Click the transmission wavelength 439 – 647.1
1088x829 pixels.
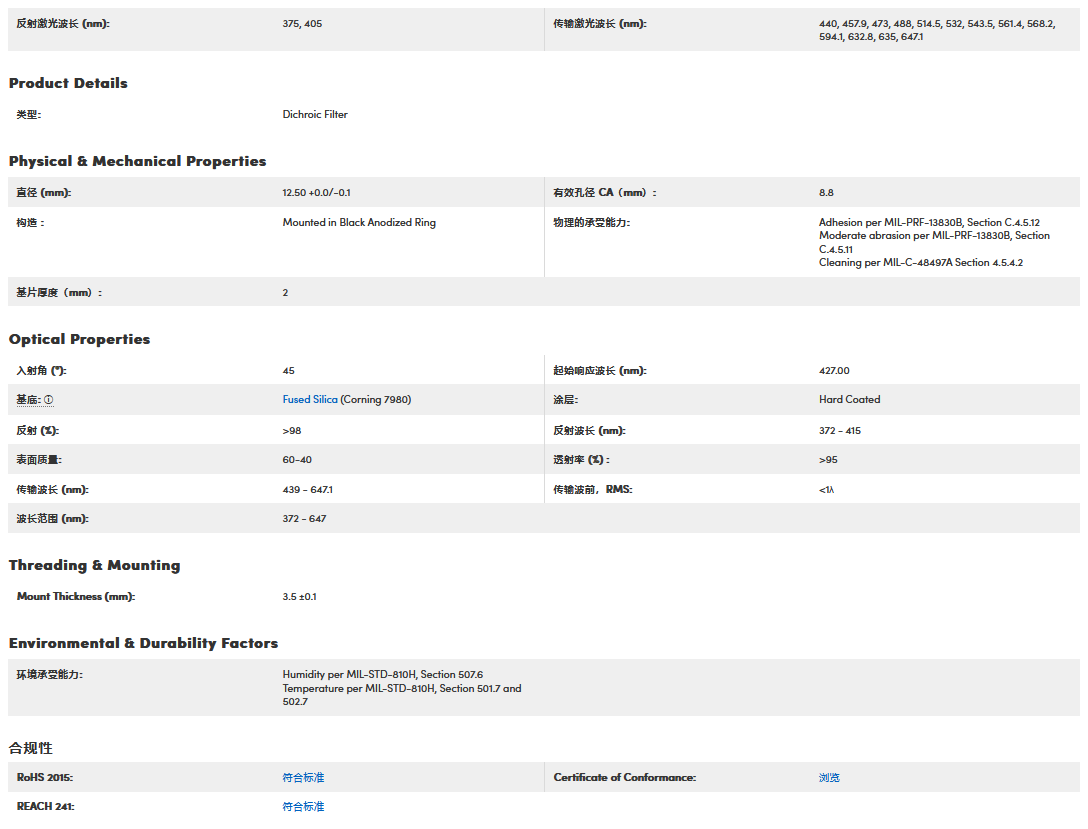pos(307,490)
